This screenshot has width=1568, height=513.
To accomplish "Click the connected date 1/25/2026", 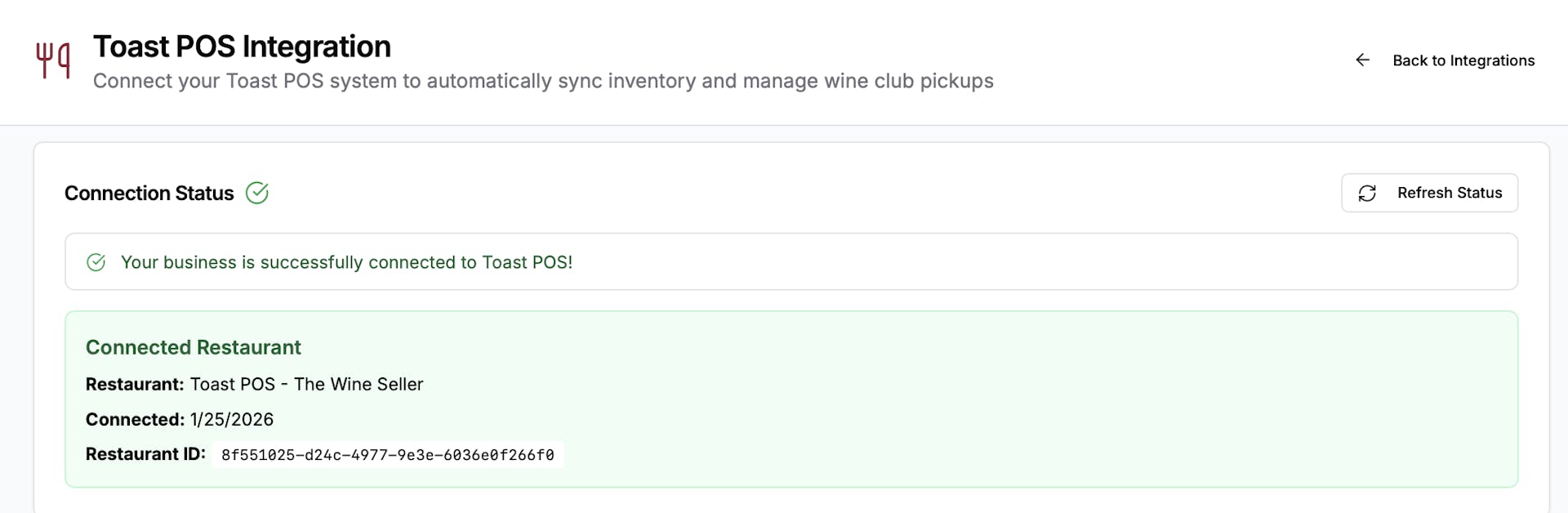I will pos(232,419).
